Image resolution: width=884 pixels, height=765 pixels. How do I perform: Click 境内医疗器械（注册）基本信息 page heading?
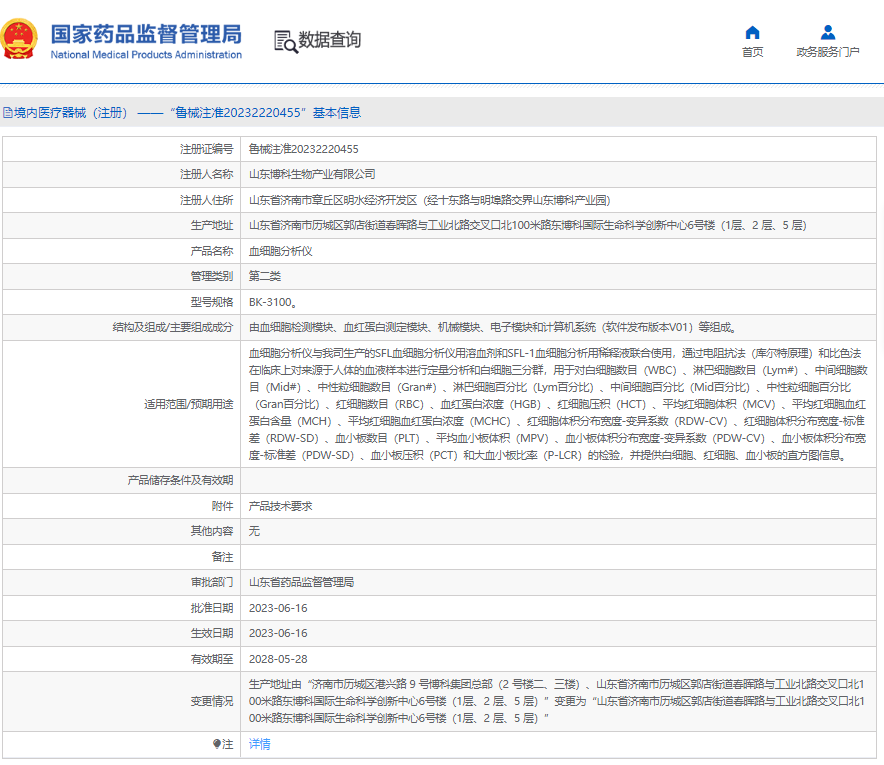point(187,113)
